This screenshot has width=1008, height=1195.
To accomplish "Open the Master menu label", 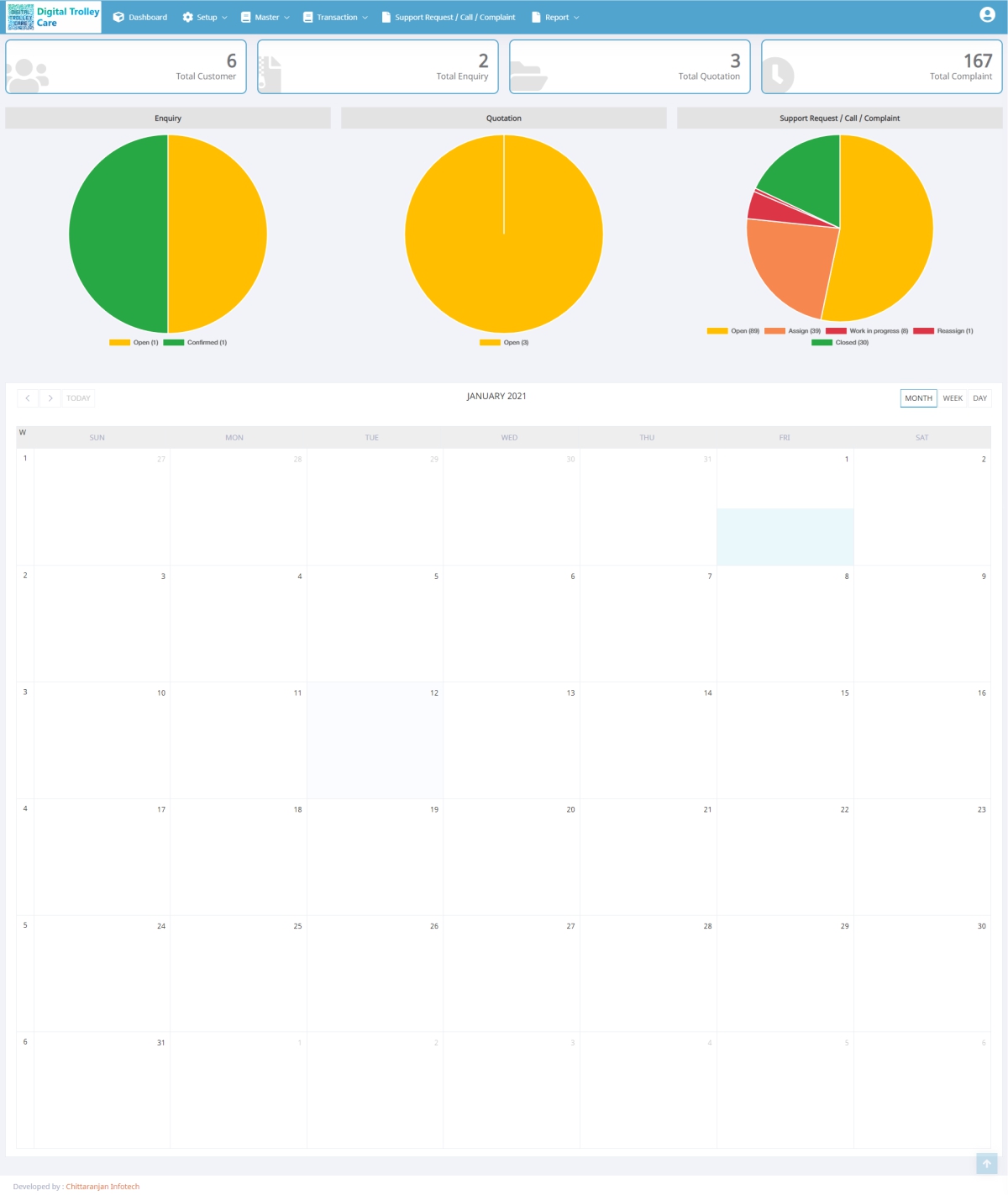I will click(267, 17).
